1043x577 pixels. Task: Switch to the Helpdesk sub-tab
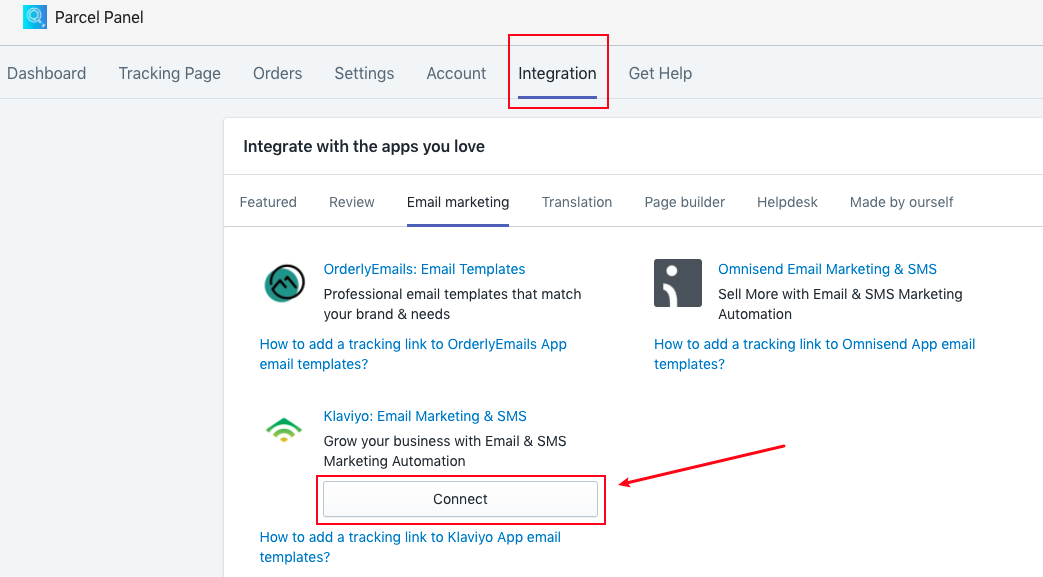tap(788, 202)
